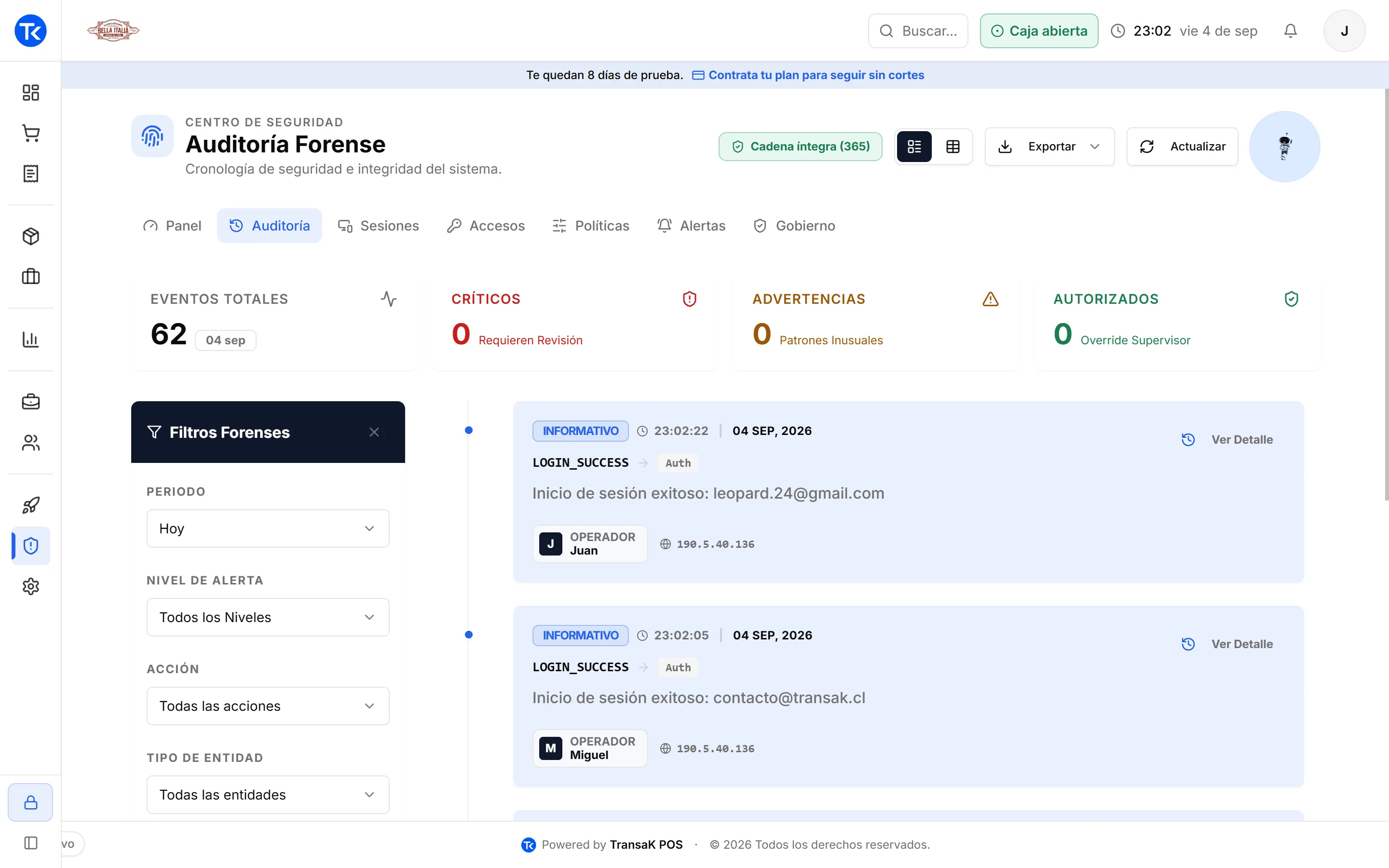Click the activity pulse icon in Eventos Totales

pos(389,298)
